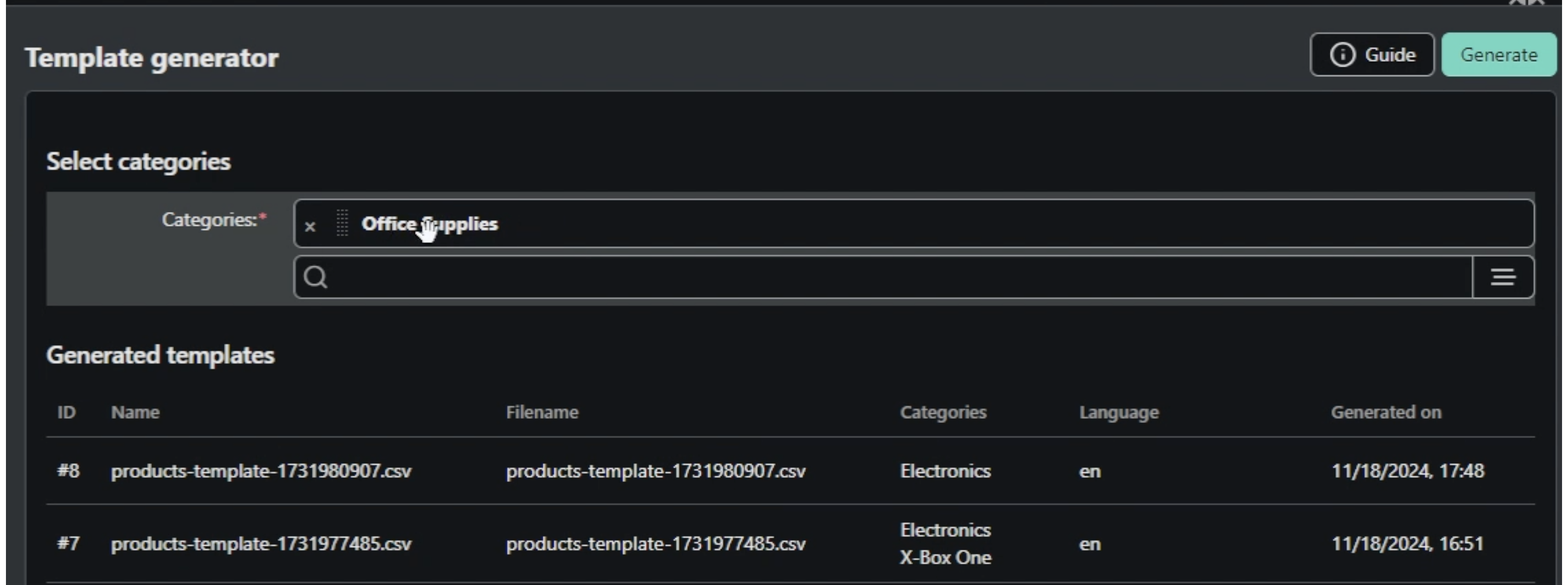Click the Categories column header
This screenshot has height=585, width=1568.
coord(943,412)
